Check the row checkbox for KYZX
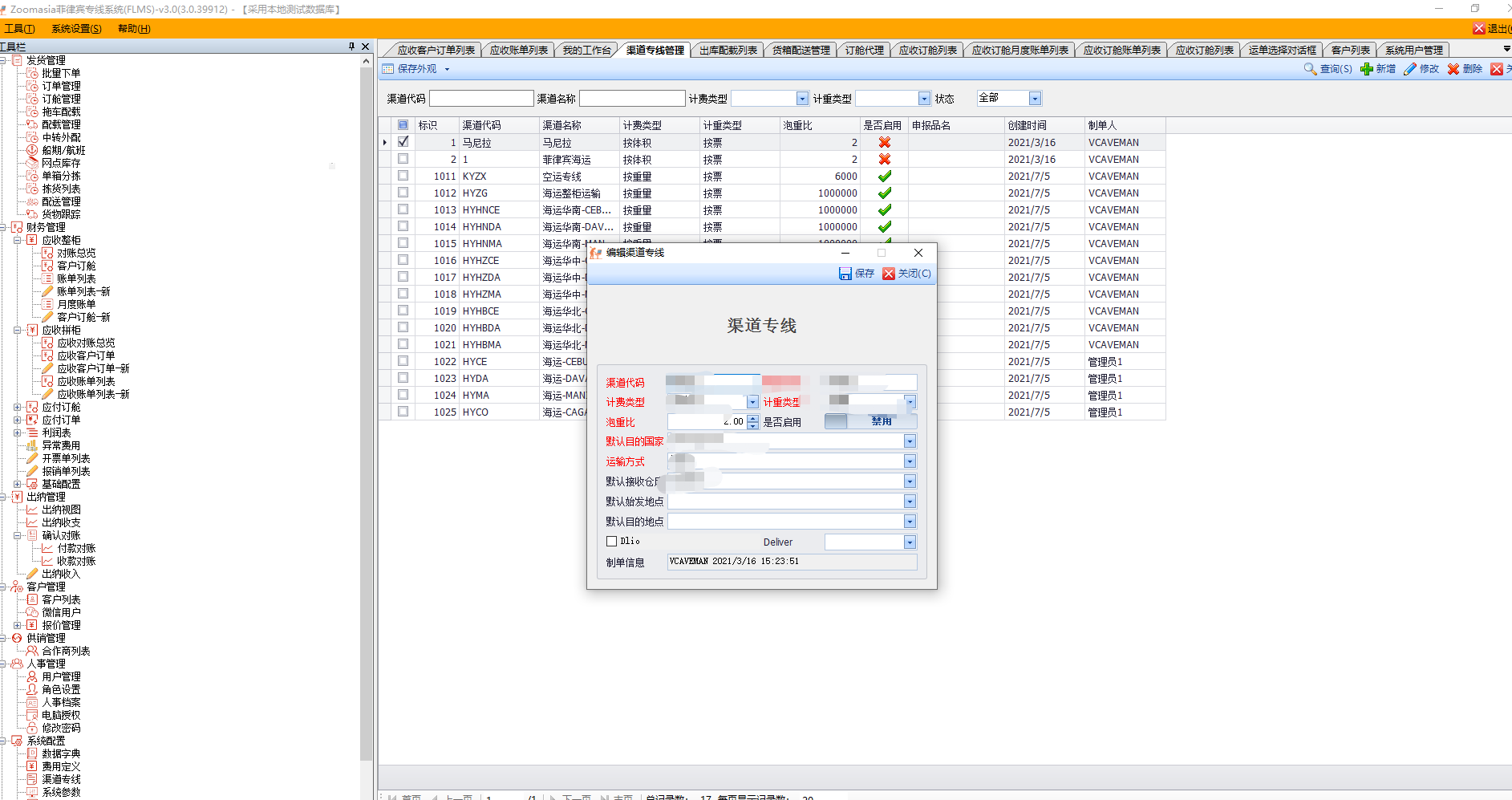This screenshot has width=1512, height=800. click(x=403, y=176)
